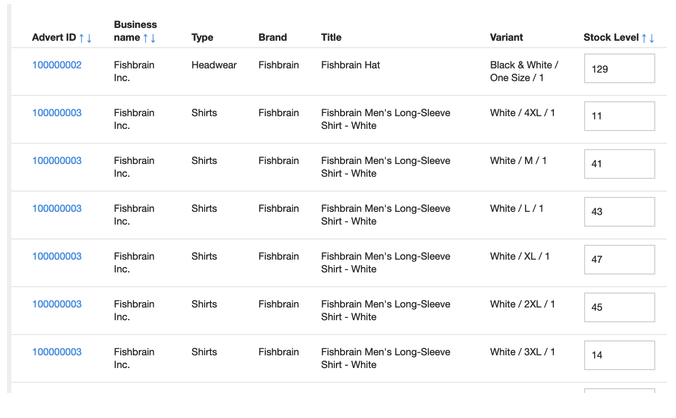
Task: Click stock level field showing 14
Action: 619,355
